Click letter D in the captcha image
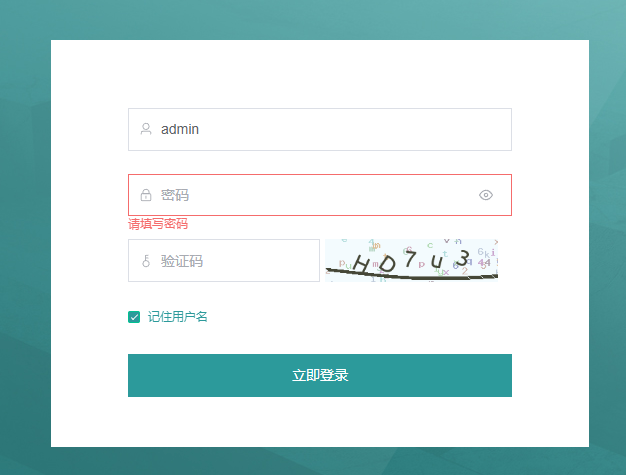626x475 pixels. tap(387, 264)
